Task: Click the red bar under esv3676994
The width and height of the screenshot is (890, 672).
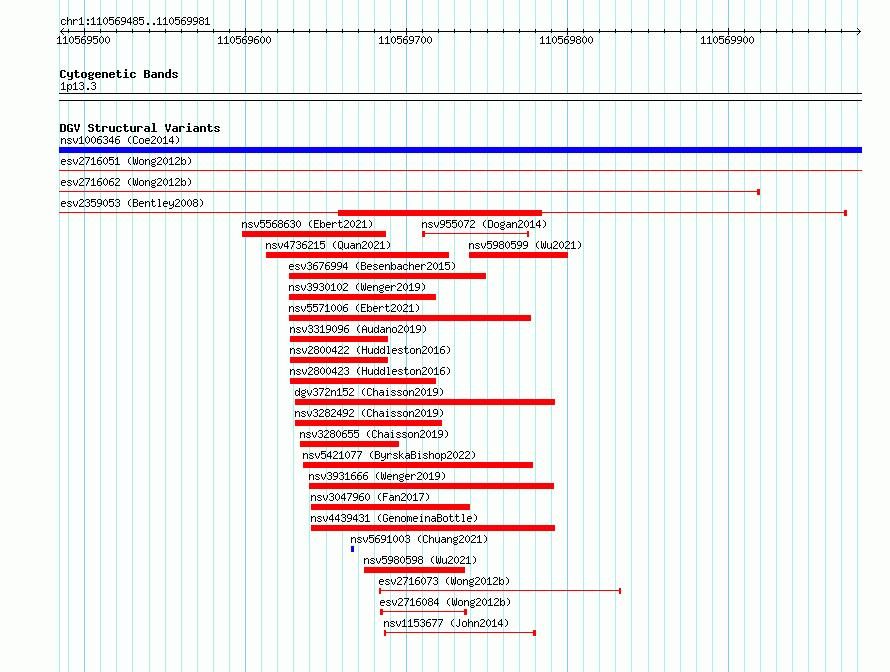Action: coord(387,276)
